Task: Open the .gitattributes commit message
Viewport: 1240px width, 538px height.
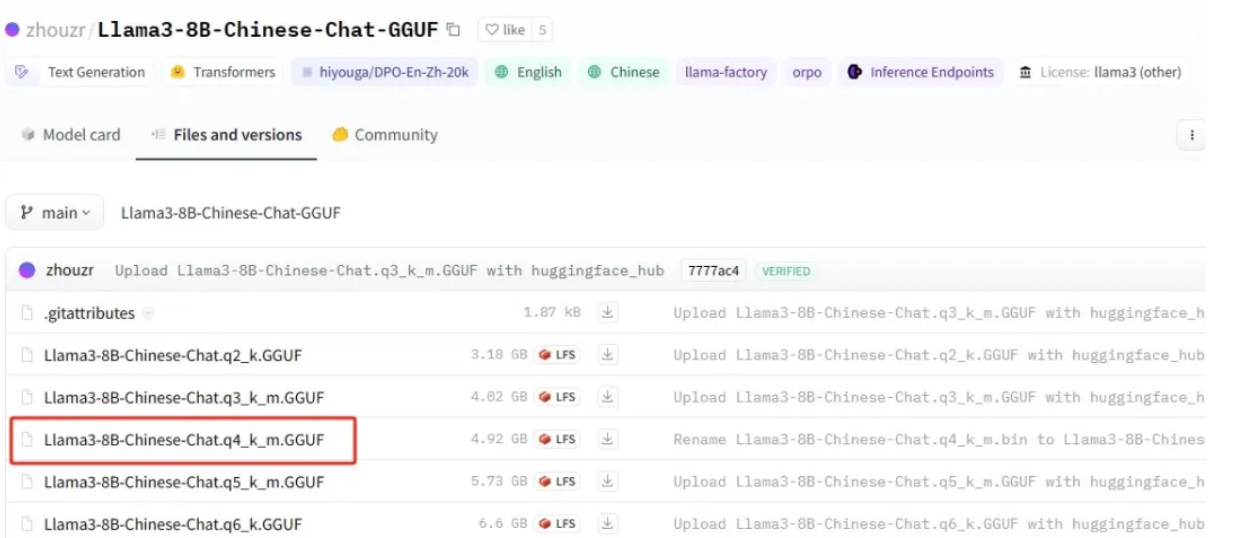Action: click(x=938, y=313)
